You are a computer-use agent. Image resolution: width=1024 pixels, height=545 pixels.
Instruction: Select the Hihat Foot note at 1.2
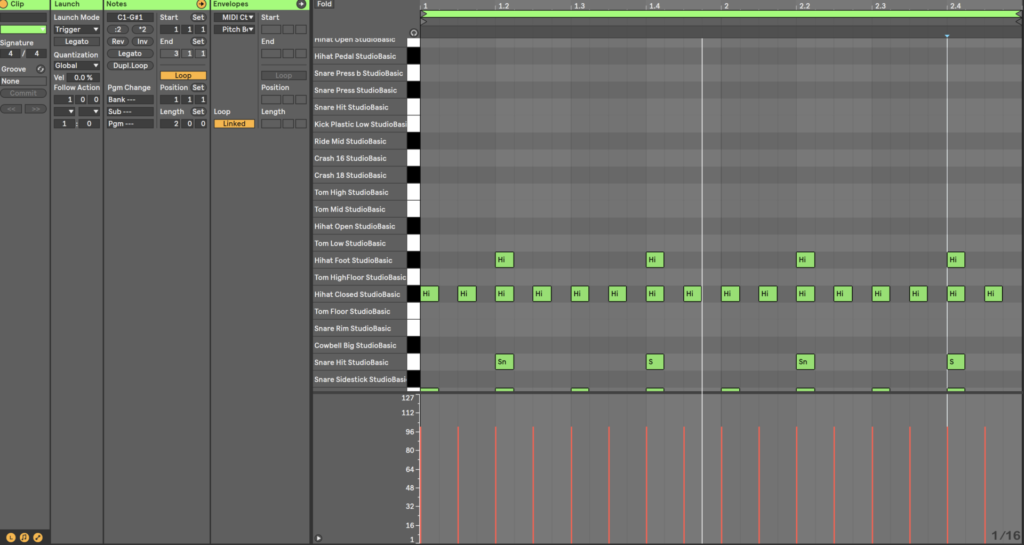[x=504, y=260]
